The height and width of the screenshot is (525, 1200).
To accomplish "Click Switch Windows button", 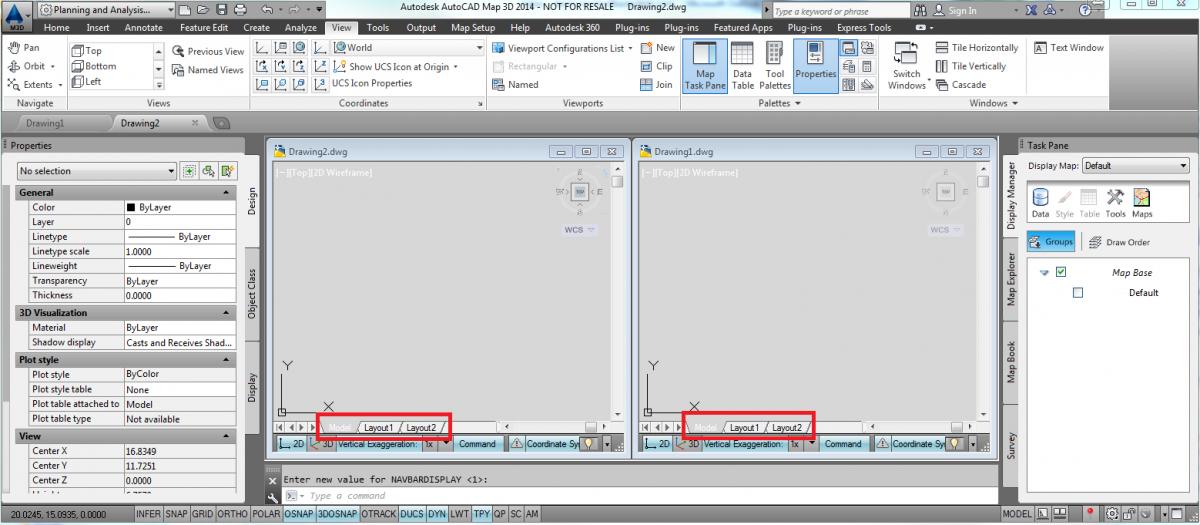I will 906,67.
